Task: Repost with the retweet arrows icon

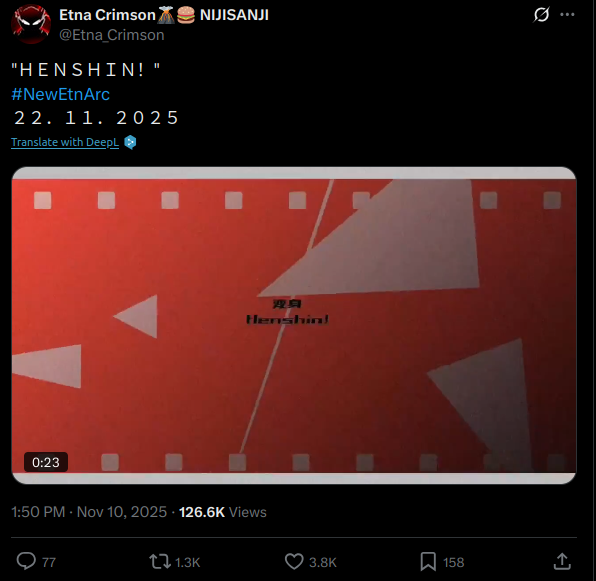Action: 160,562
